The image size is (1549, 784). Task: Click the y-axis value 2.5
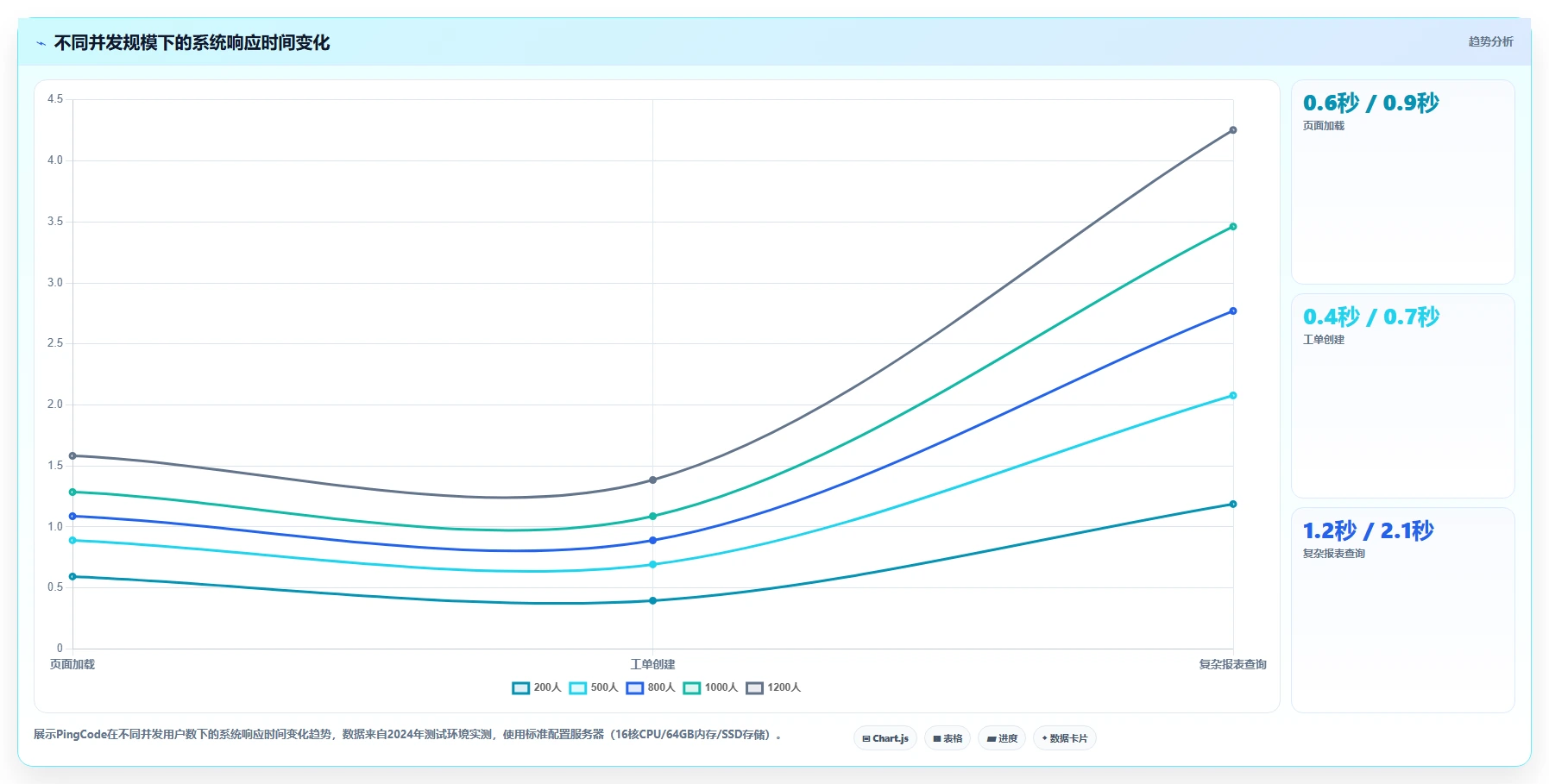click(x=55, y=343)
